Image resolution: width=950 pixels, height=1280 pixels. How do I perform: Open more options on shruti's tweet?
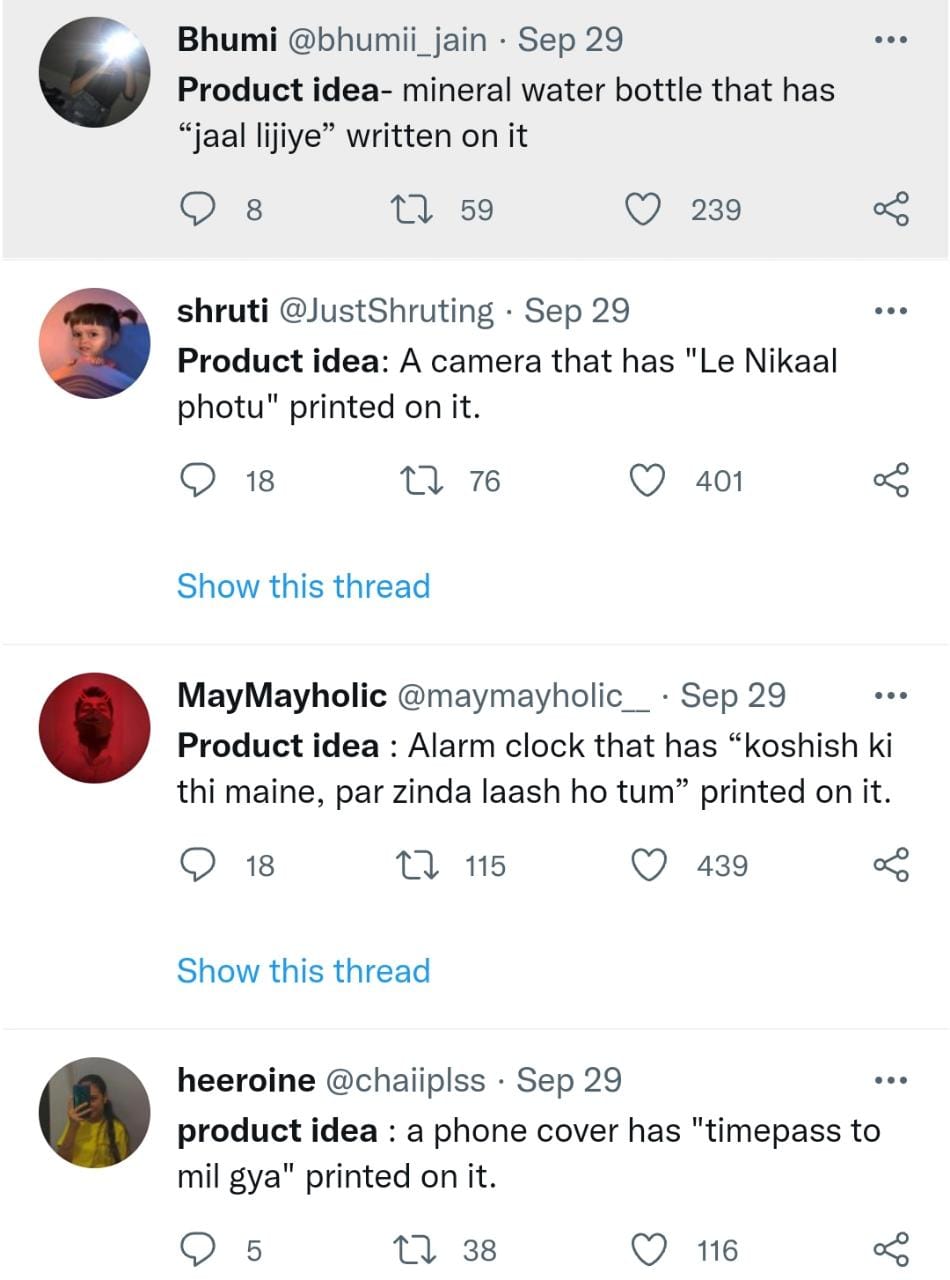890,311
